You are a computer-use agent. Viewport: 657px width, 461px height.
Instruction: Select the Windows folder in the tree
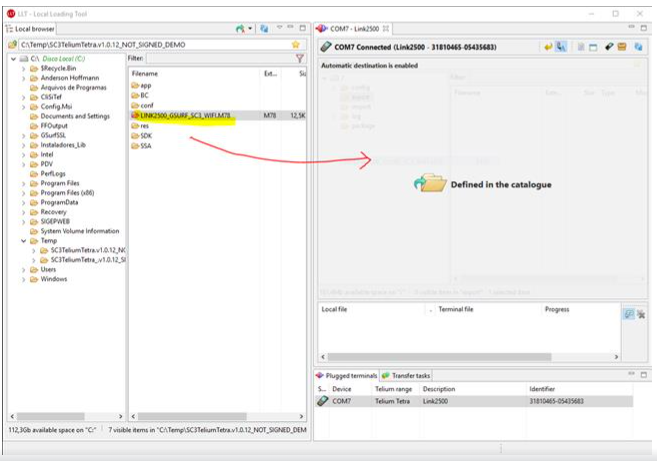pos(54,279)
